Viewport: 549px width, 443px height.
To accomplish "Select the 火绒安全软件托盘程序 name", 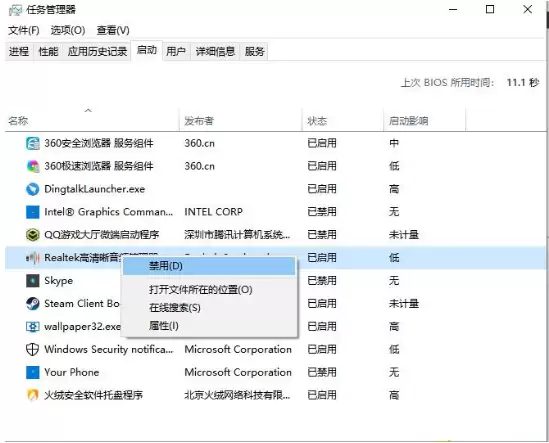I will [93, 395].
